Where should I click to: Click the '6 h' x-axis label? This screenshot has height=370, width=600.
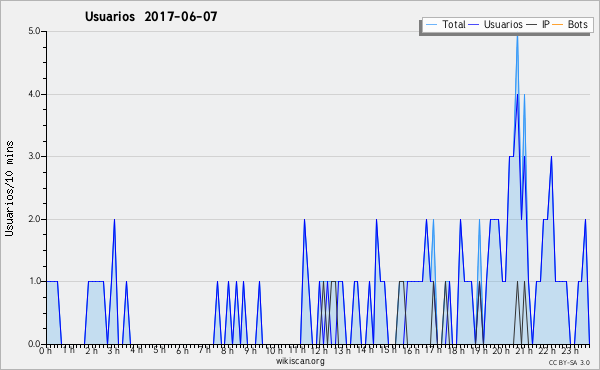click(x=182, y=351)
